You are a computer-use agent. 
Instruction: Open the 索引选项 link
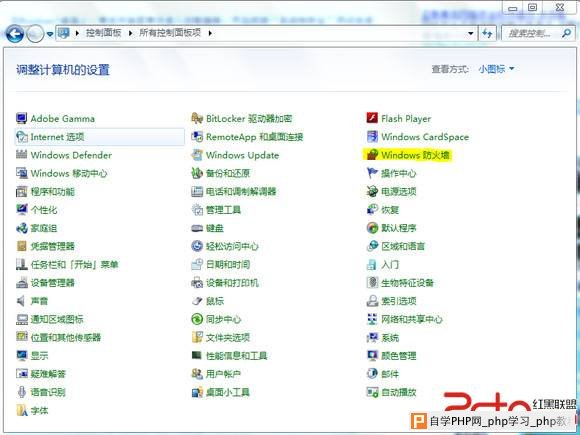pyautogui.click(x=399, y=301)
